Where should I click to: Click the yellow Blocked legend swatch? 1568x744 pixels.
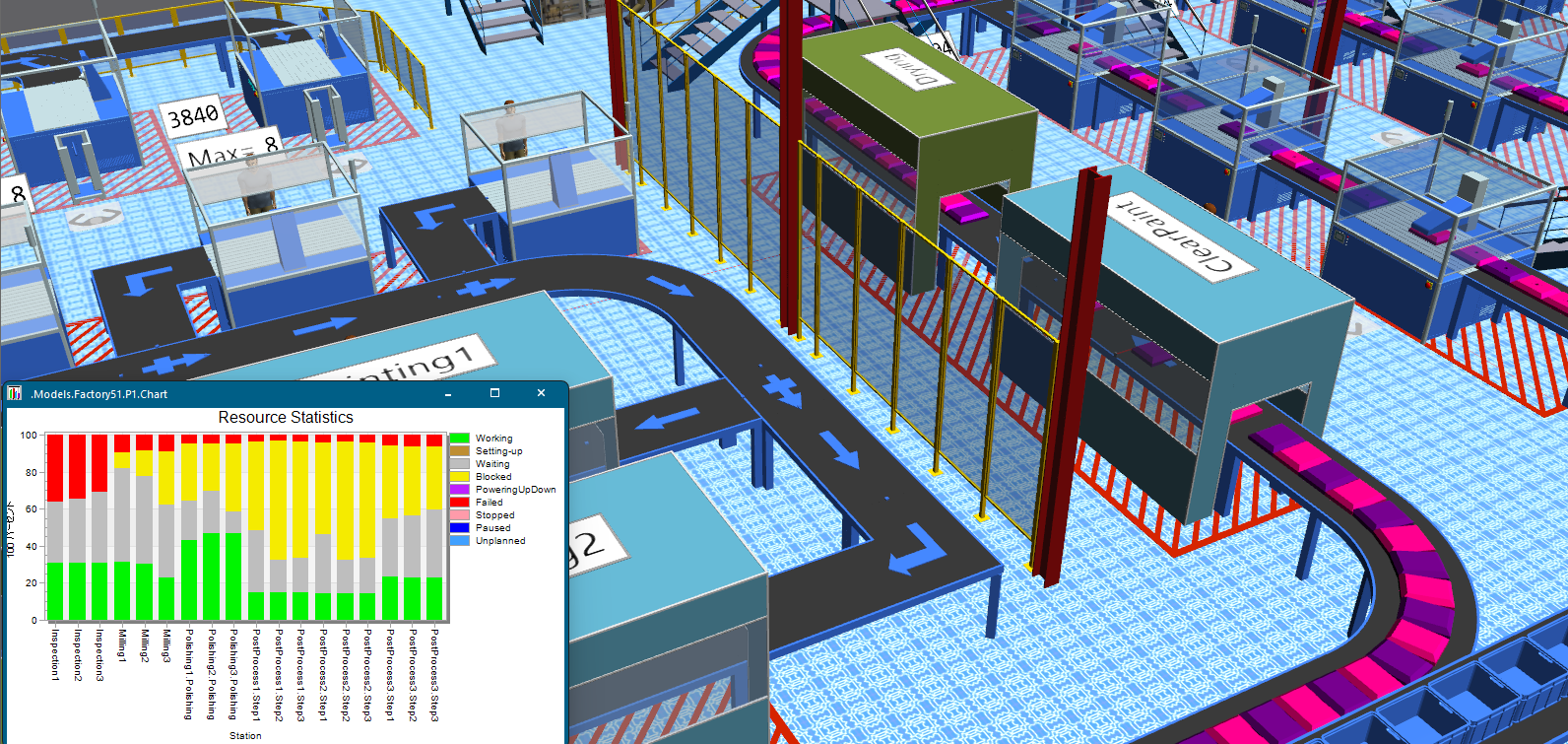point(460,477)
